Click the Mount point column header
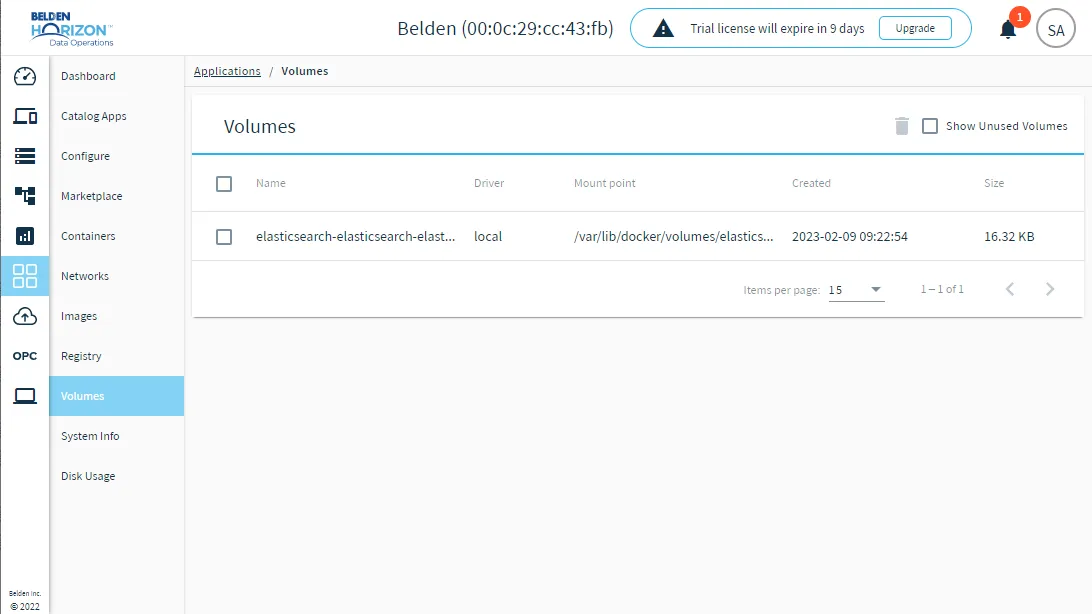The image size is (1092, 614). click(604, 183)
